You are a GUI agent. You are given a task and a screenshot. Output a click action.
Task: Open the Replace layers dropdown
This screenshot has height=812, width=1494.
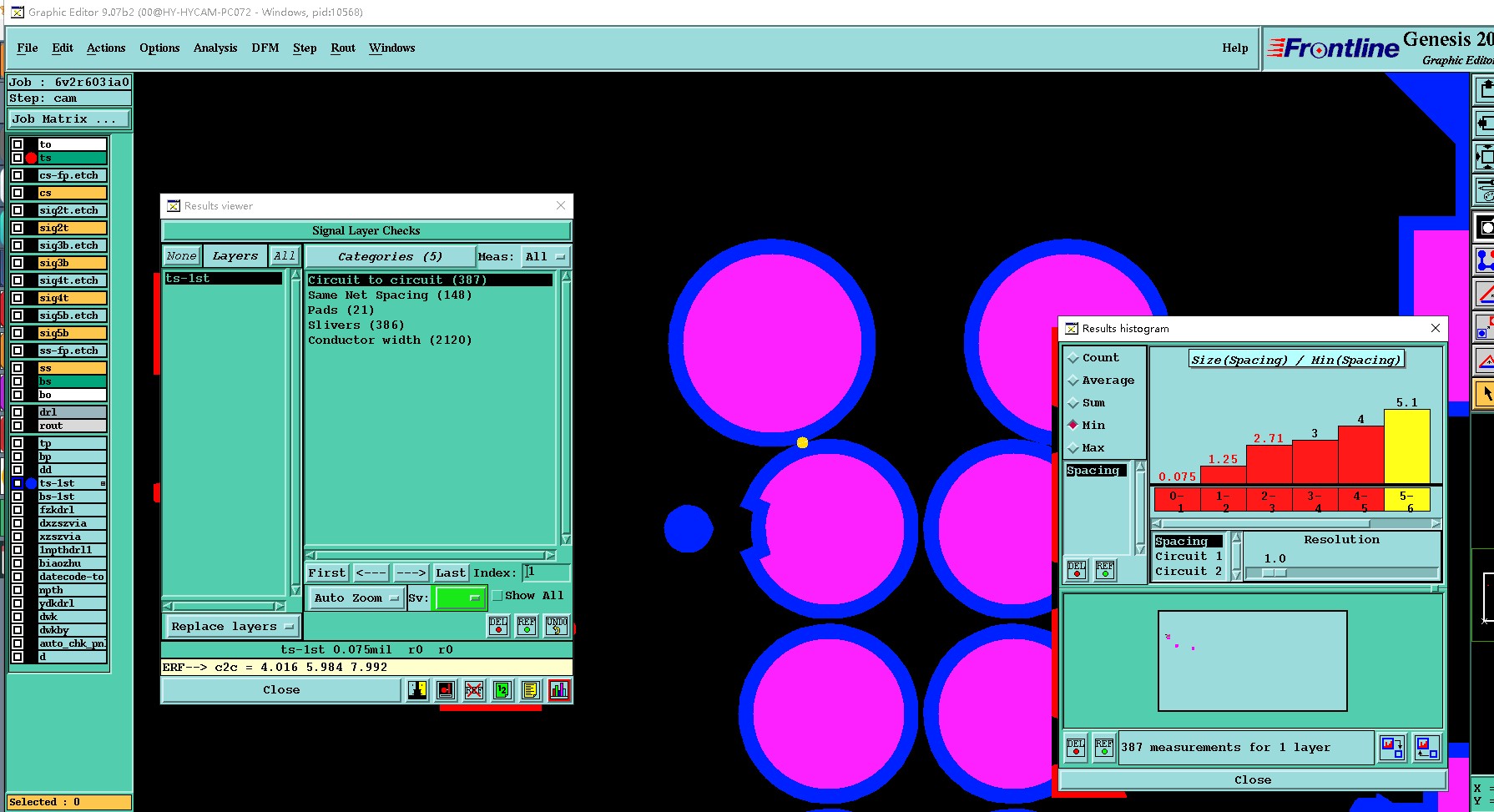(x=231, y=626)
